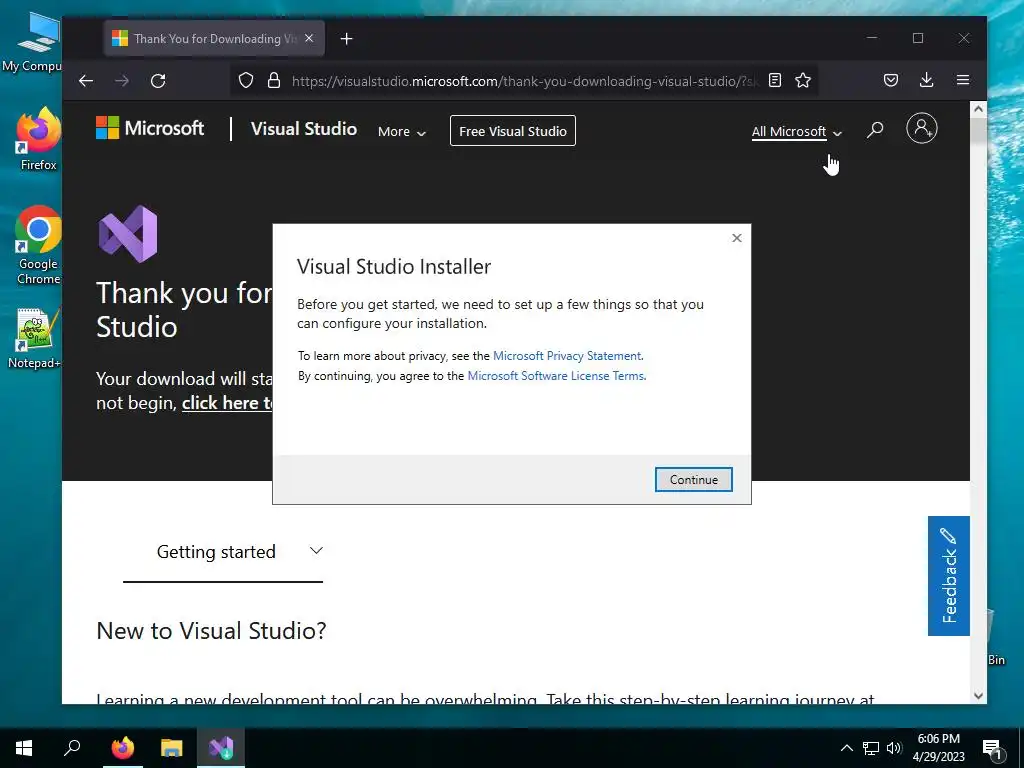Close the Visual Studio Installer dialog
1024x768 pixels.
pos(737,238)
